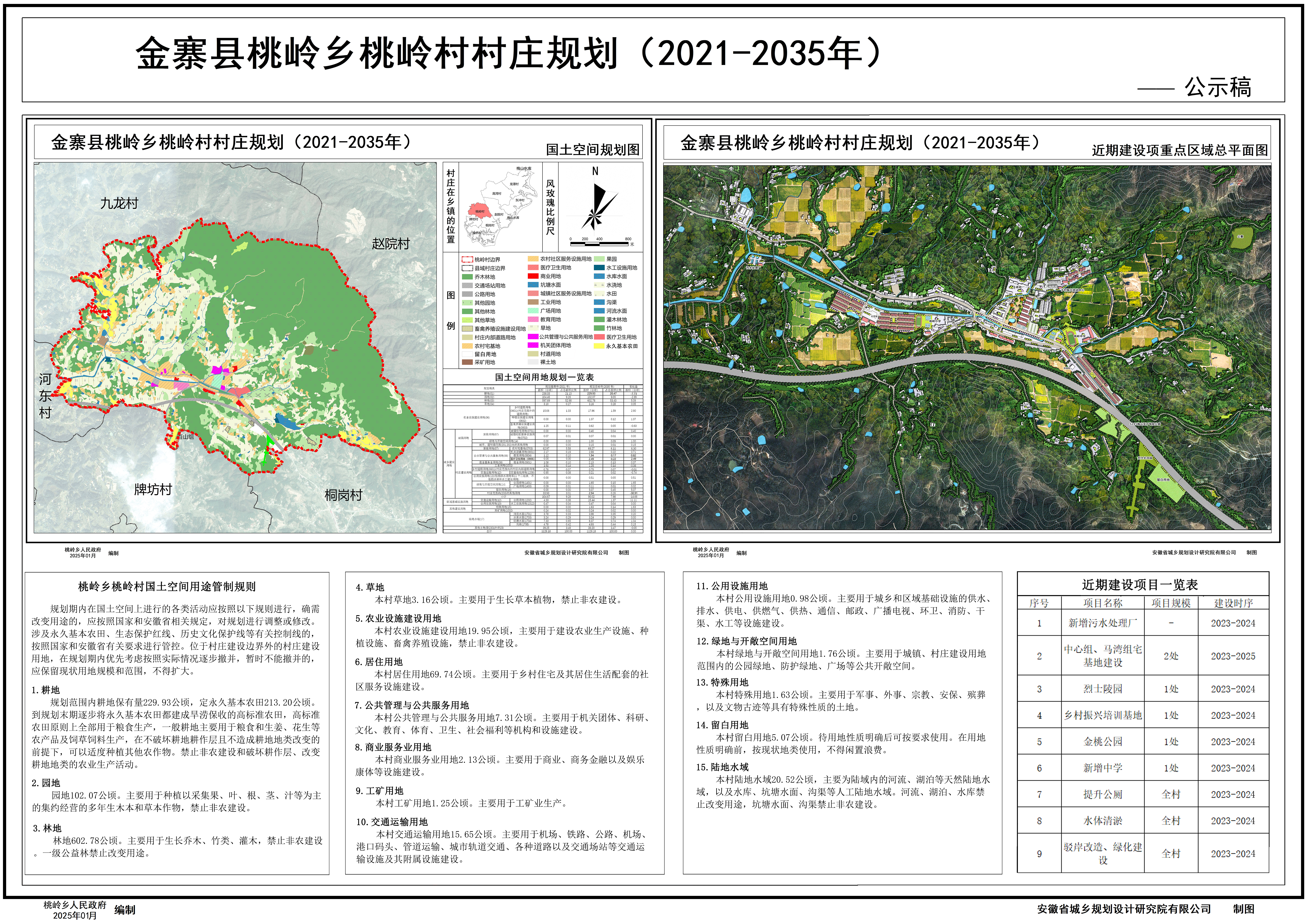Click the 新增中学 table cell
Screen dimensions: 1307x924
[1103, 768]
